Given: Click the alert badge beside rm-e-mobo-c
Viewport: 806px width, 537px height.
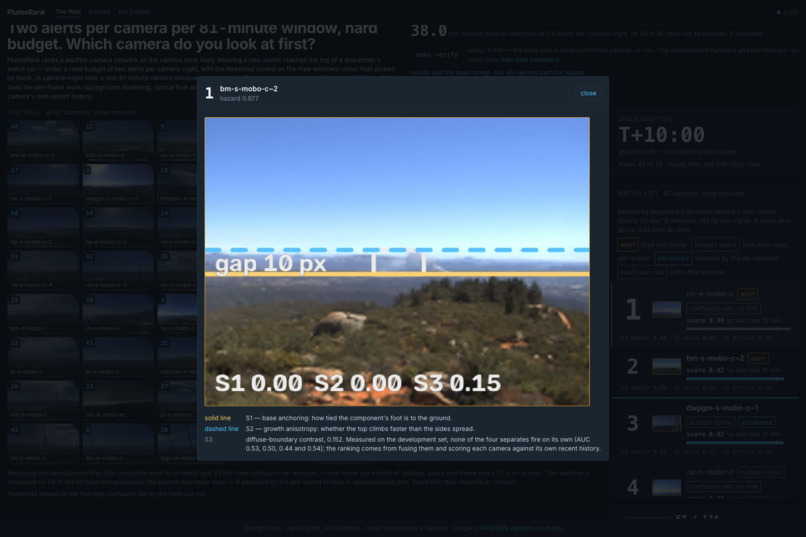Looking at the screenshot, I should point(747,294).
